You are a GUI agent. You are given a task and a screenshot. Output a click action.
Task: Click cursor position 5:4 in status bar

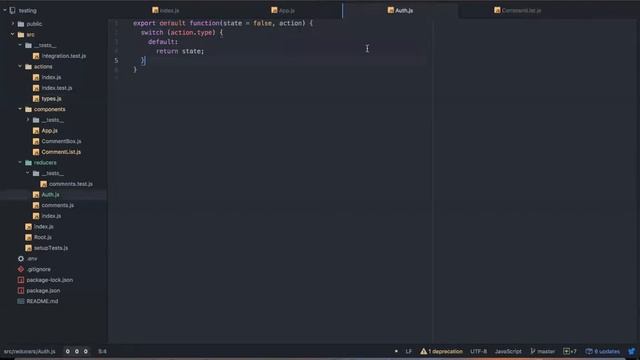(102, 351)
